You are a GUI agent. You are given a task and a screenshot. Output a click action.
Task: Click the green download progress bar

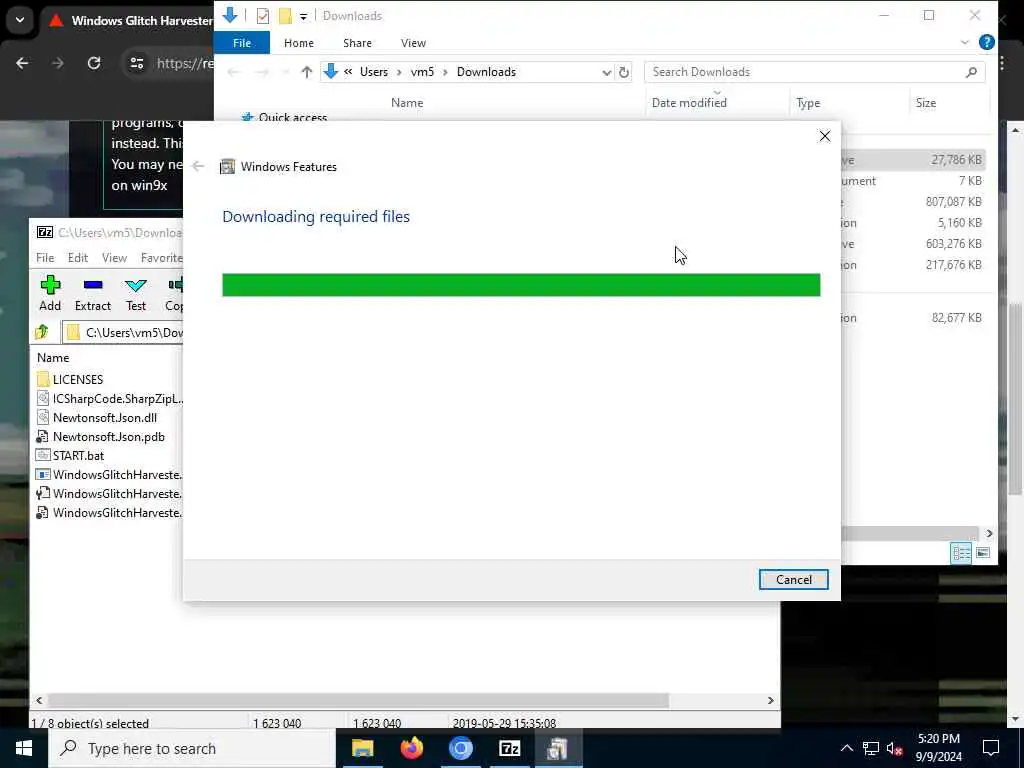[x=521, y=285]
